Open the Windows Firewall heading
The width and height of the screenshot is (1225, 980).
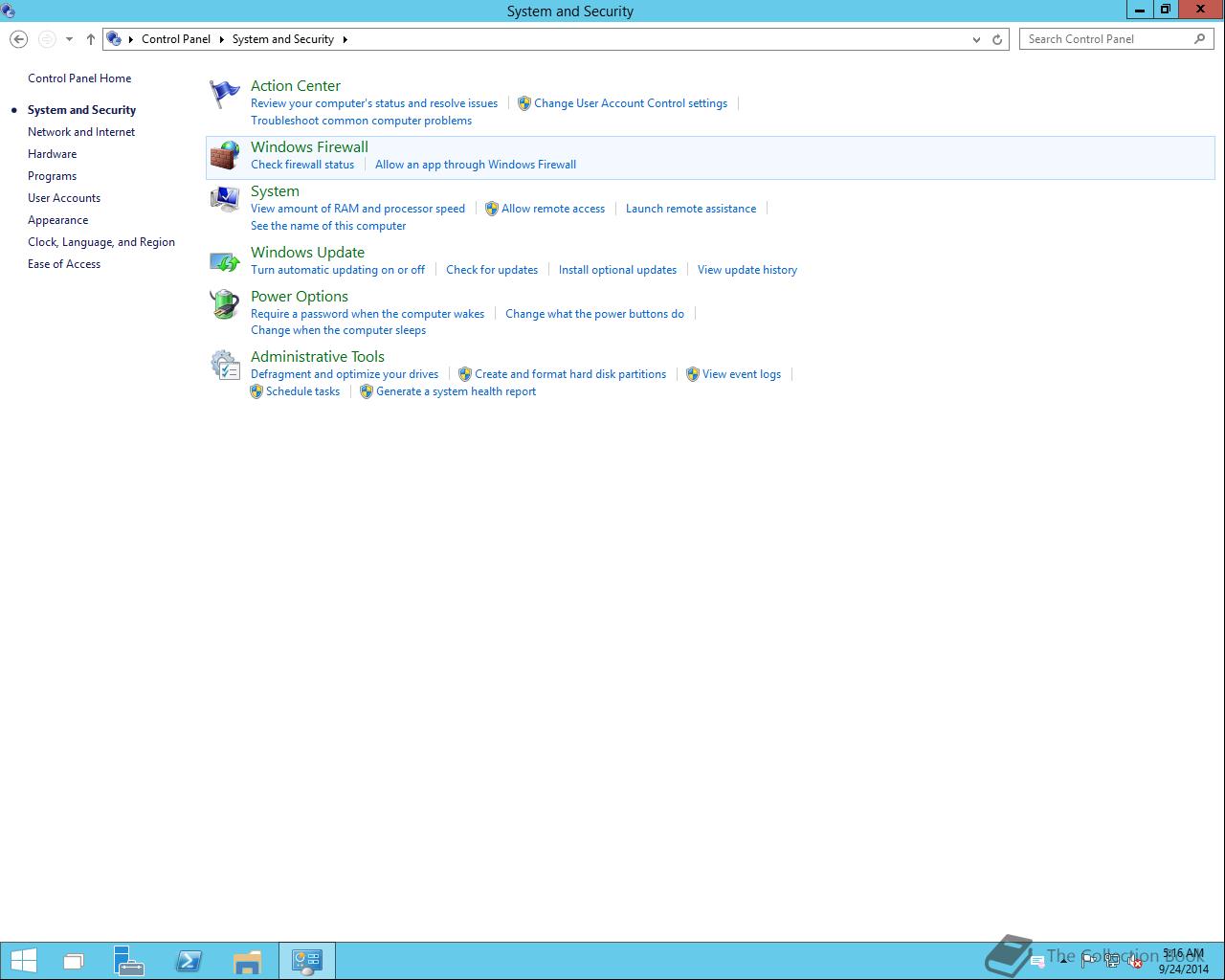point(309,147)
